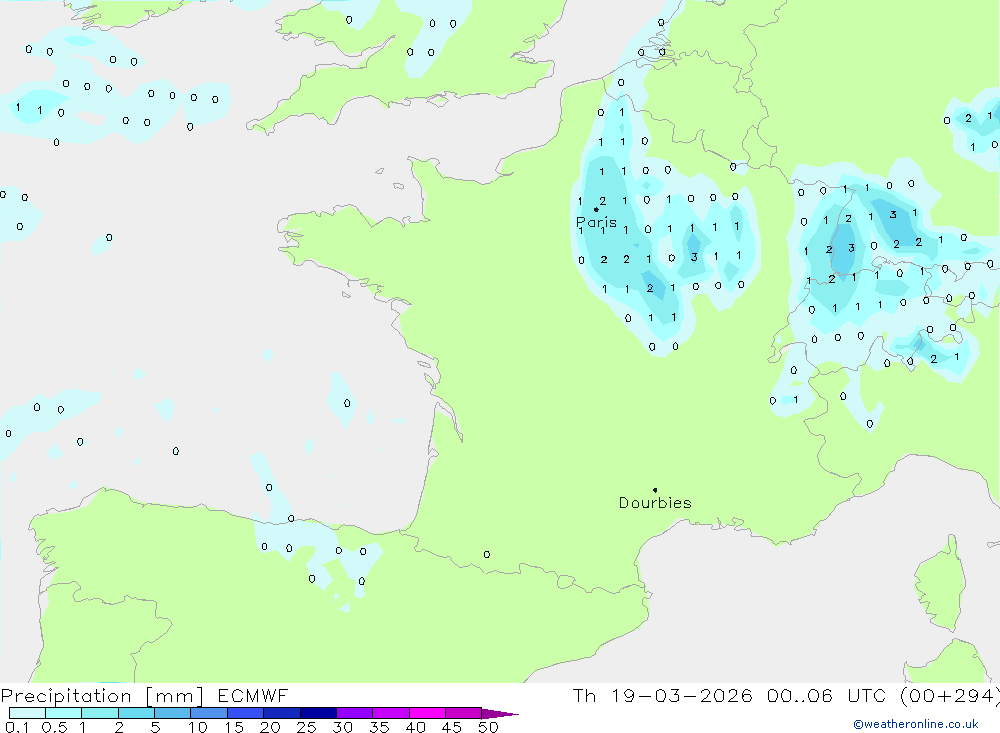The width and height of the screenshot is (1000, 733).
Task: Pick the 10–15 mm legend swatch
Action: pyautogui.click(x=209, y=713)
